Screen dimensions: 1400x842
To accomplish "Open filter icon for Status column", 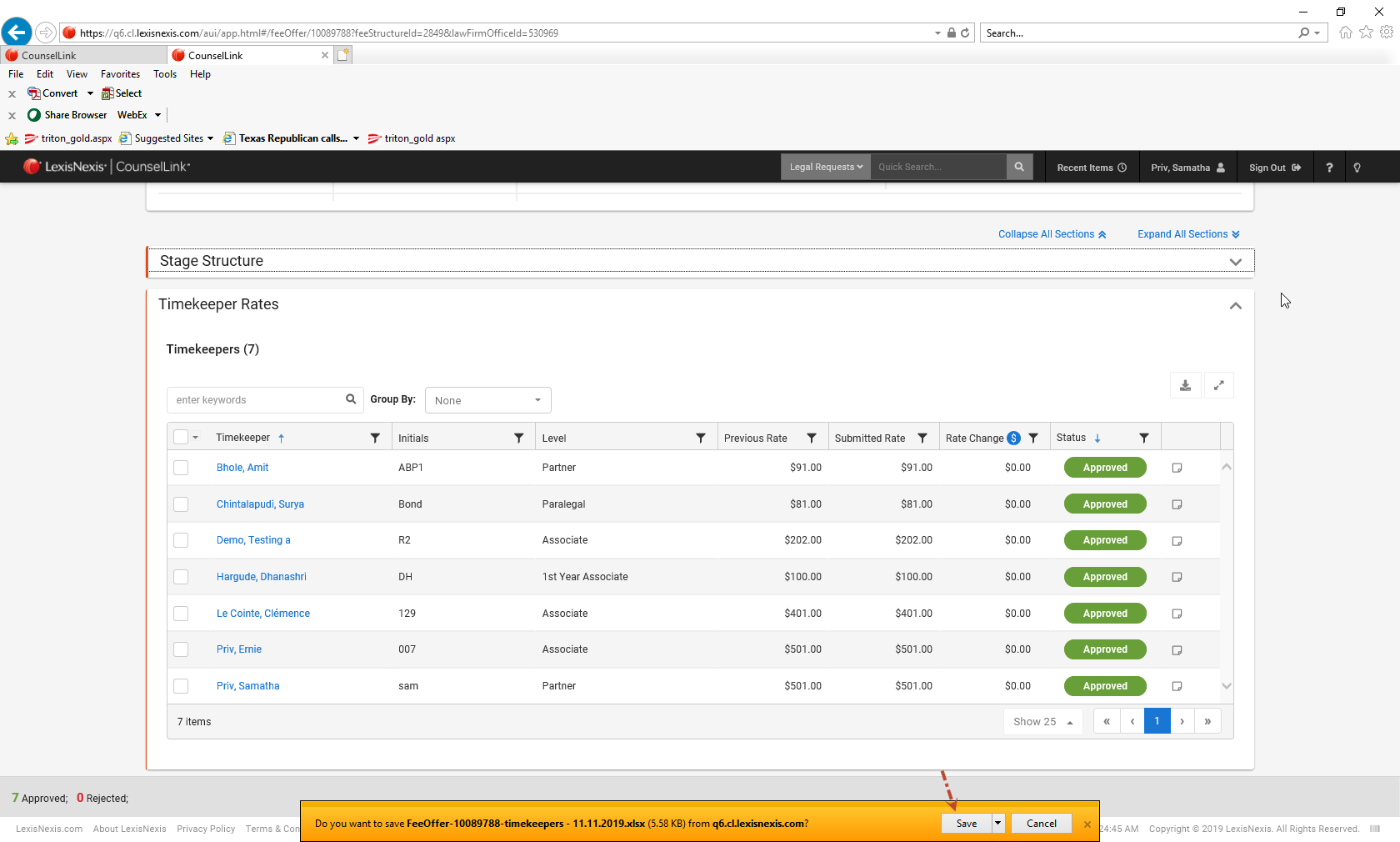I will pos(1144,439).
